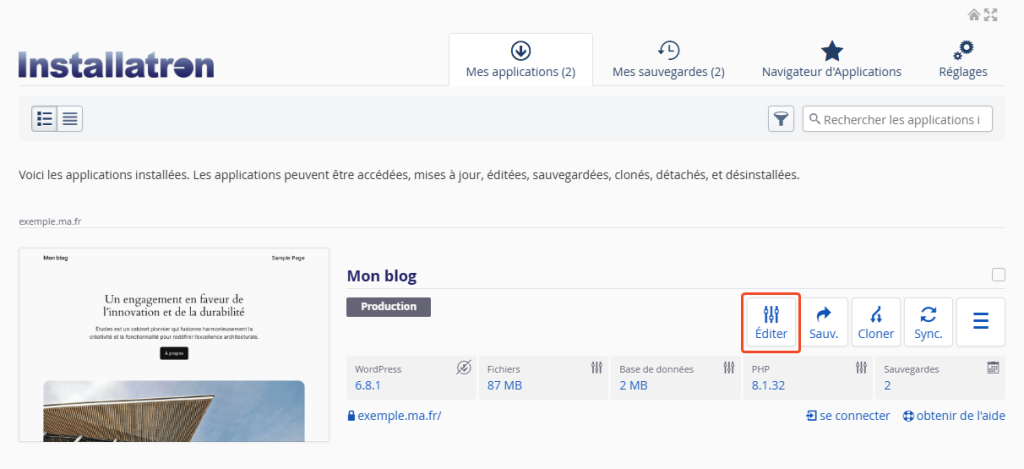This screenshot has height=469, width=1024.
Task: Click the se connecter link
Action: tap(846, 416)
